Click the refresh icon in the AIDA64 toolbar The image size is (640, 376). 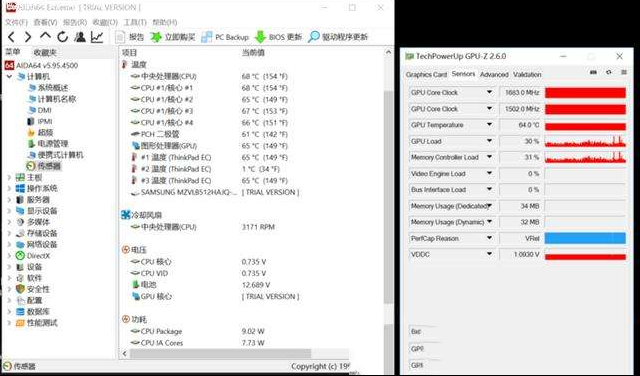(62, 37)
